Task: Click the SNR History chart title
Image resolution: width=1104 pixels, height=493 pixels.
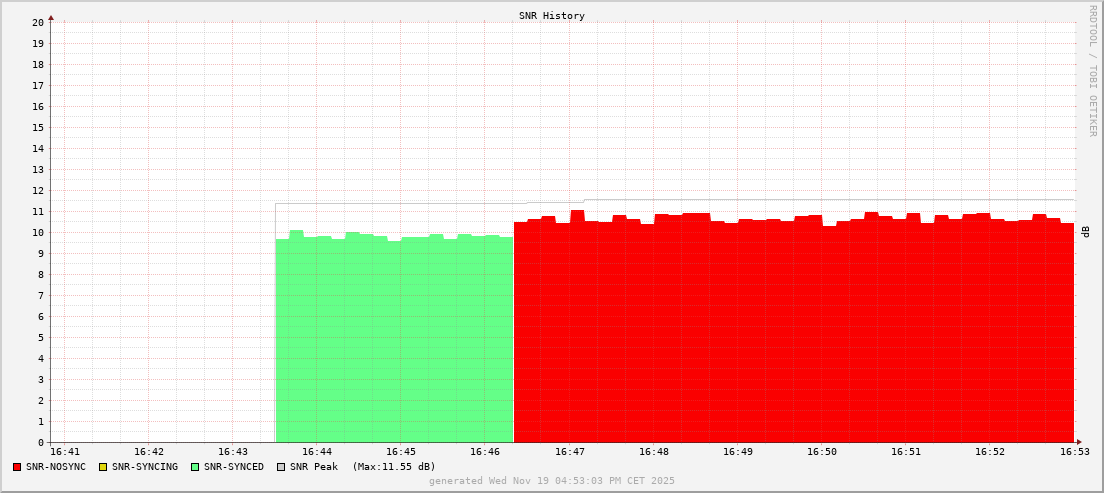Action: tap(552, 16)
